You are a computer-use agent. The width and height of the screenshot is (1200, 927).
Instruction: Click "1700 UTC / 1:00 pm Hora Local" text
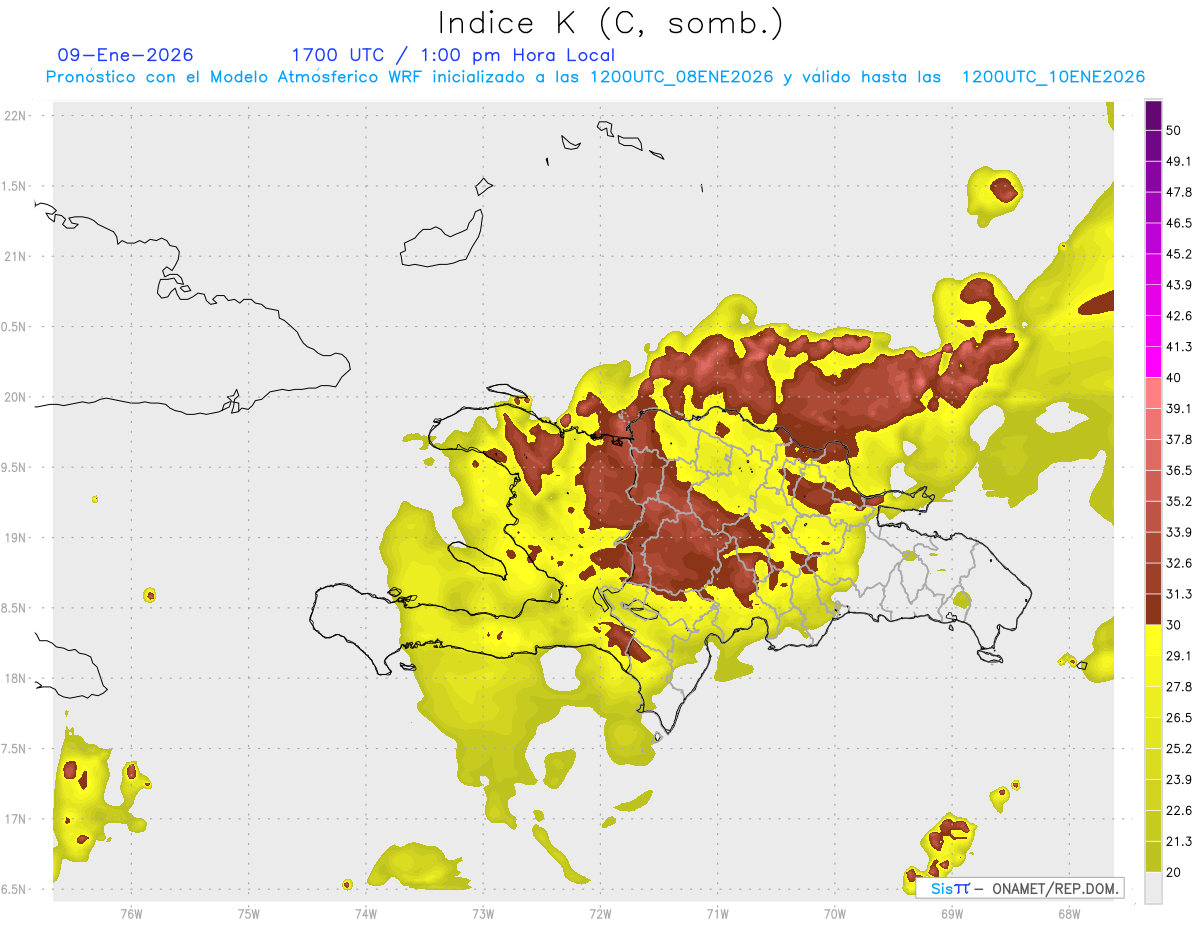(453, 55)
